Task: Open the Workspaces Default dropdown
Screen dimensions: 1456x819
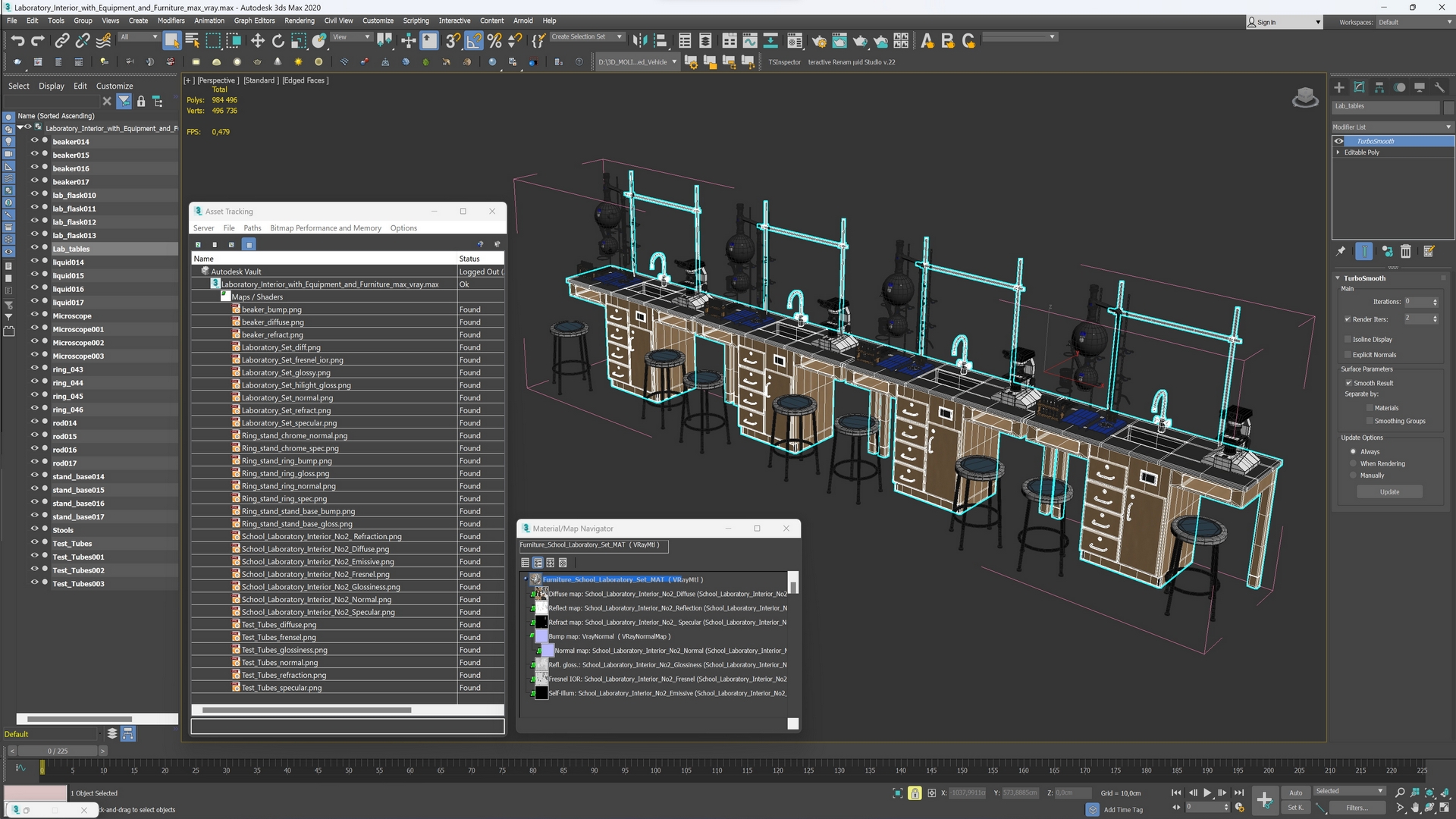Action: pyautogui.click(x=1414, y=22)
